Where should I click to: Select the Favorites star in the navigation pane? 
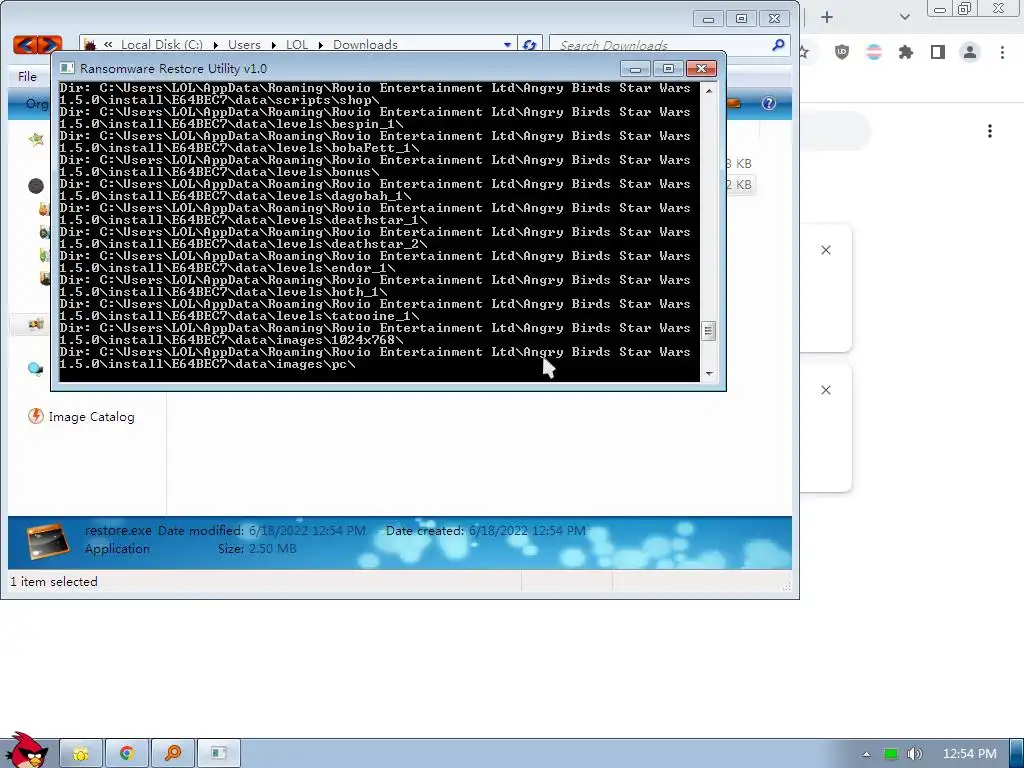click(x=36, y=138)
